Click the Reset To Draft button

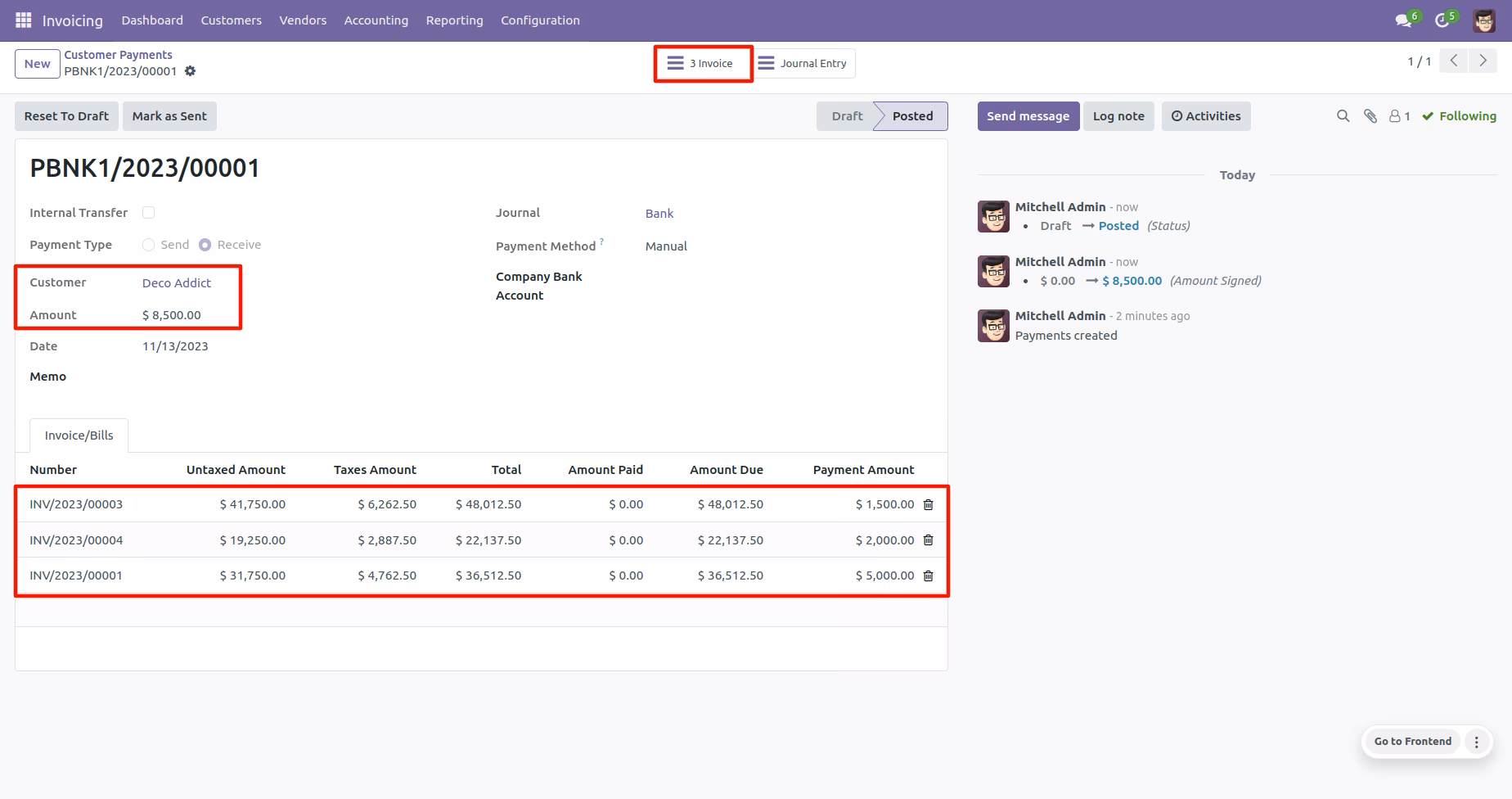pos(66,116)
